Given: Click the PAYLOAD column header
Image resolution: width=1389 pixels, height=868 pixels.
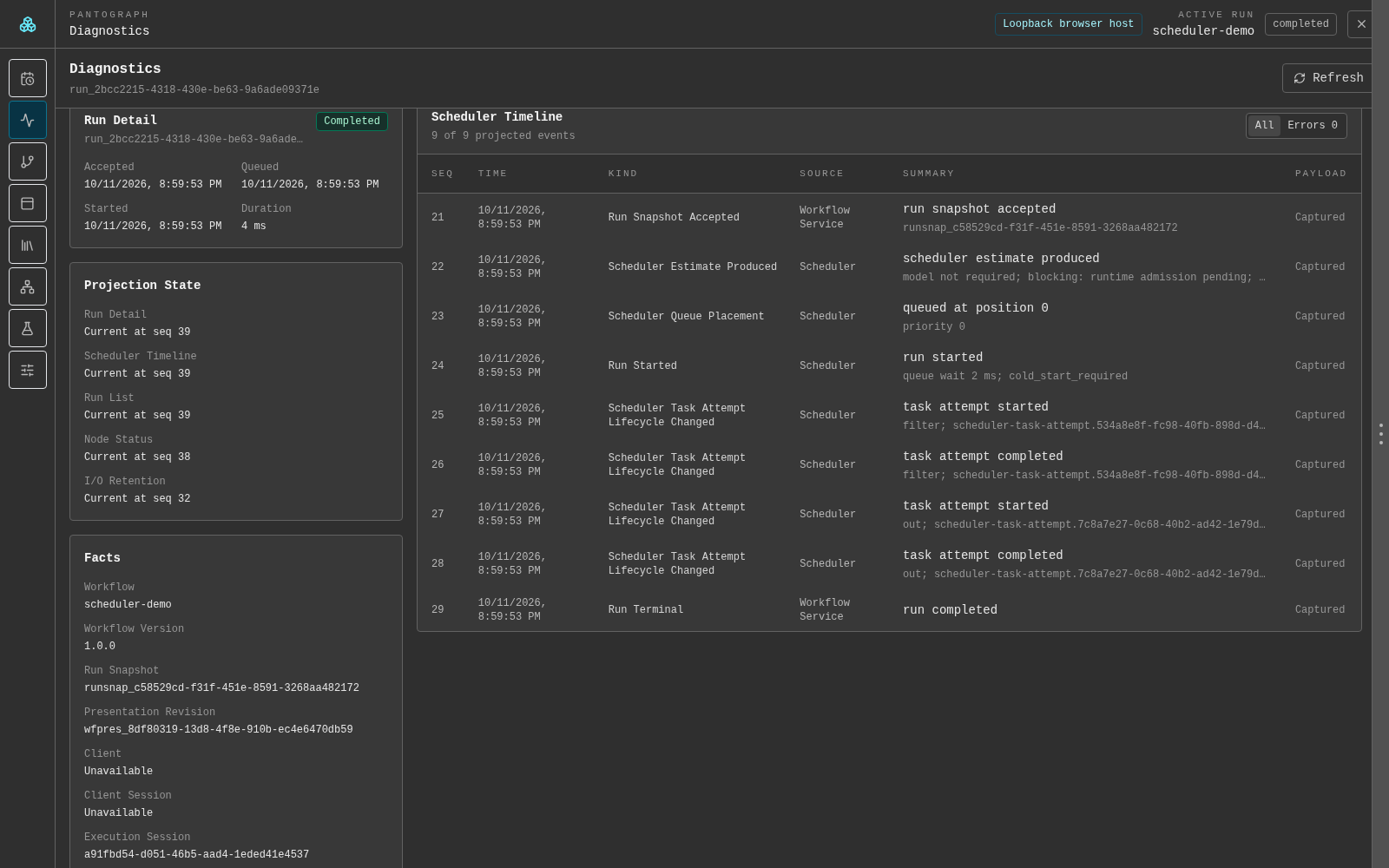Looking at the screenshot, I should [x=1320, y=174].
